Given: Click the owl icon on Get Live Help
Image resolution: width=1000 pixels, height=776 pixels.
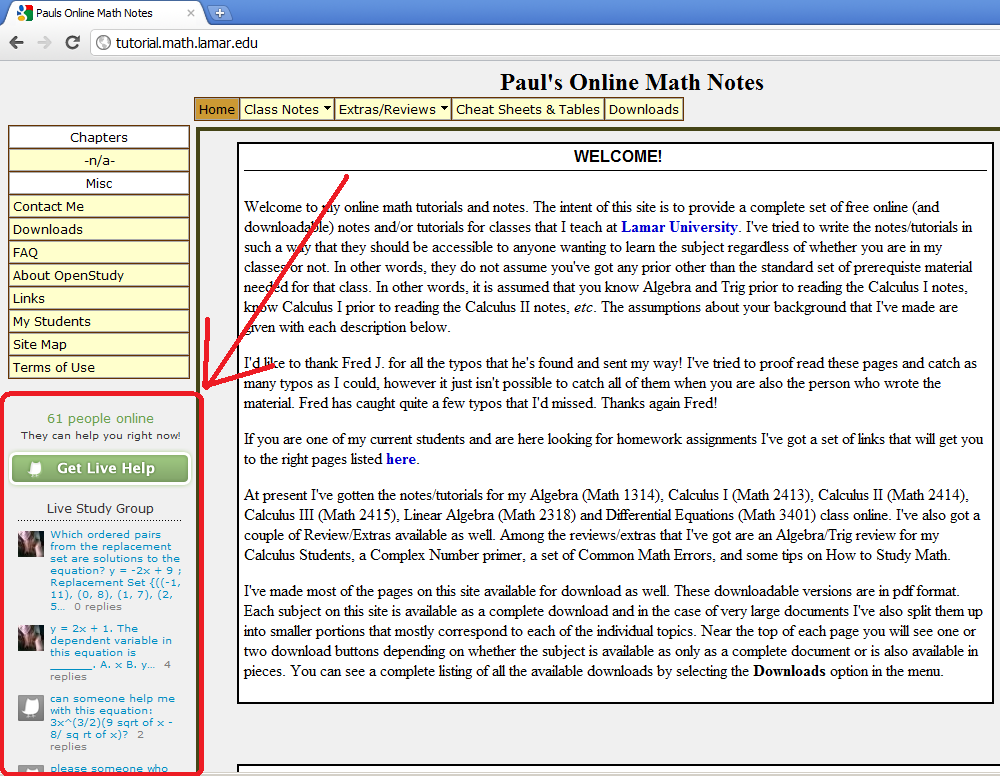Looking at the screenshot, I should (x=36, y=469).
